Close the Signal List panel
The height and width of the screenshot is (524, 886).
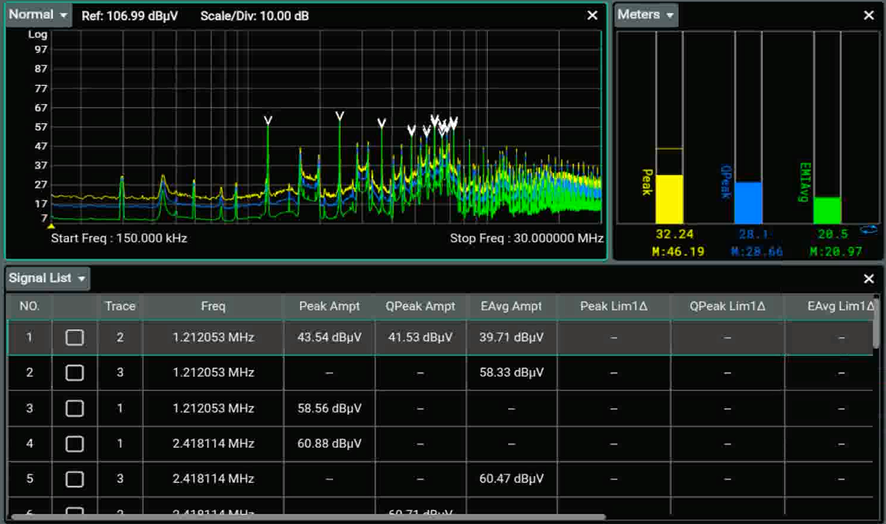point(869,279)
